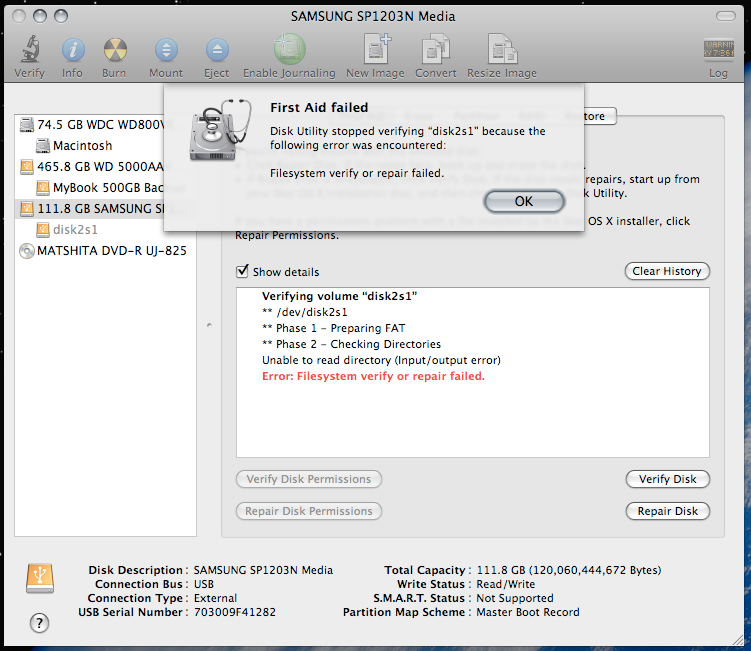Viewport: 751px width, 651px height.
Task: Click the Verify Disk button
Action: 667,479
